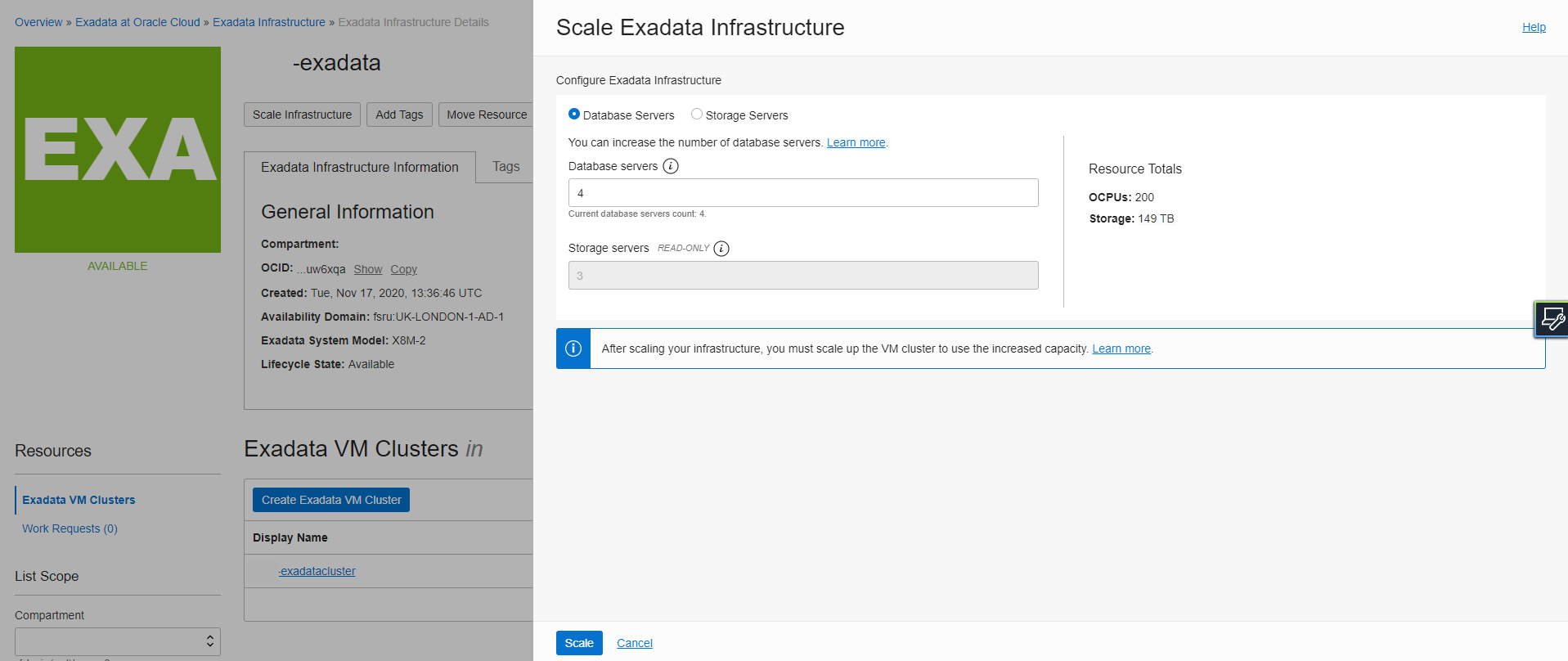Click 'Current database servers count: 4.' text
The image size is (1568, 661).
point(637,214)
